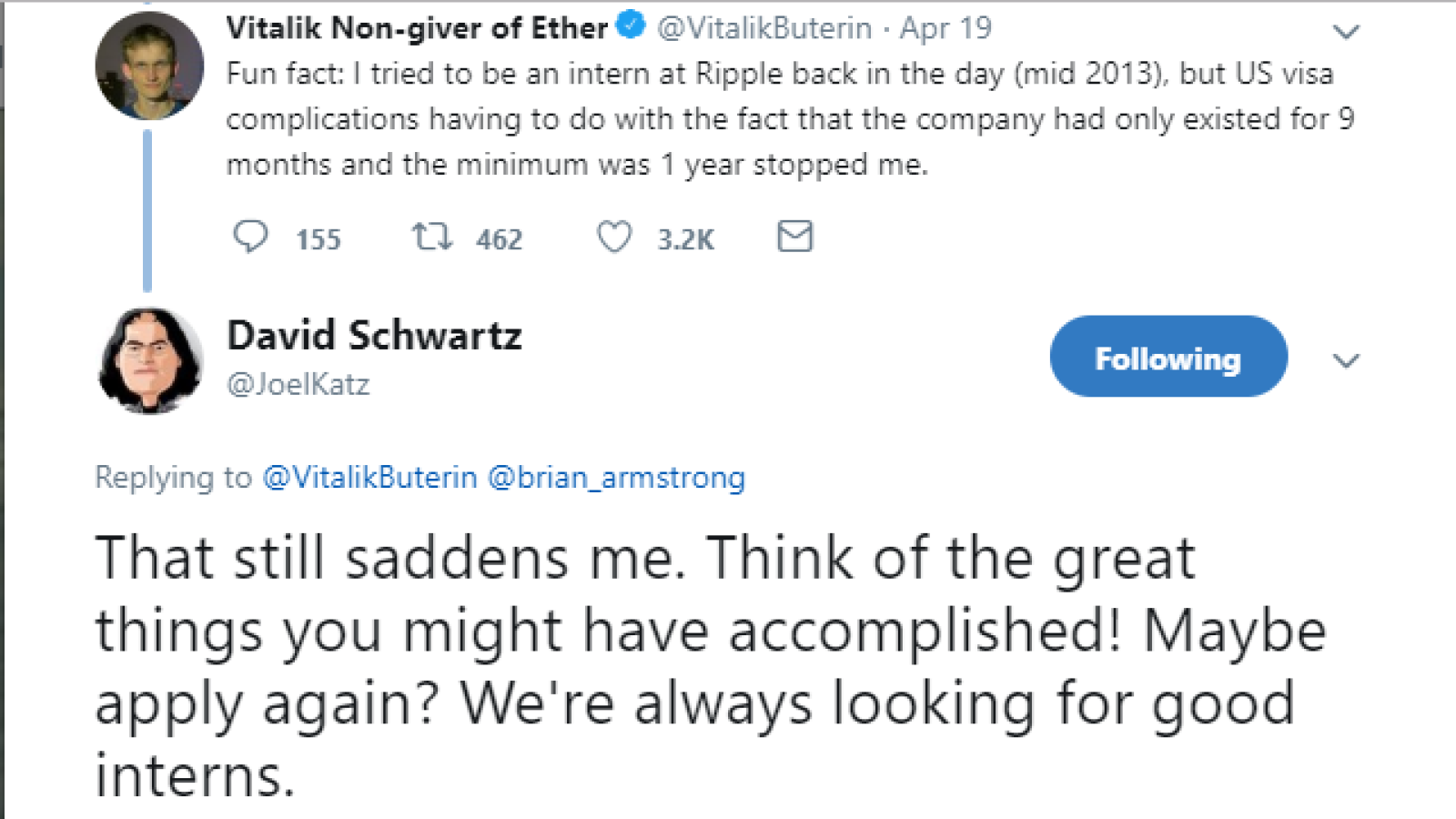Click the Apr 19 timestamp

coord(945,28)
